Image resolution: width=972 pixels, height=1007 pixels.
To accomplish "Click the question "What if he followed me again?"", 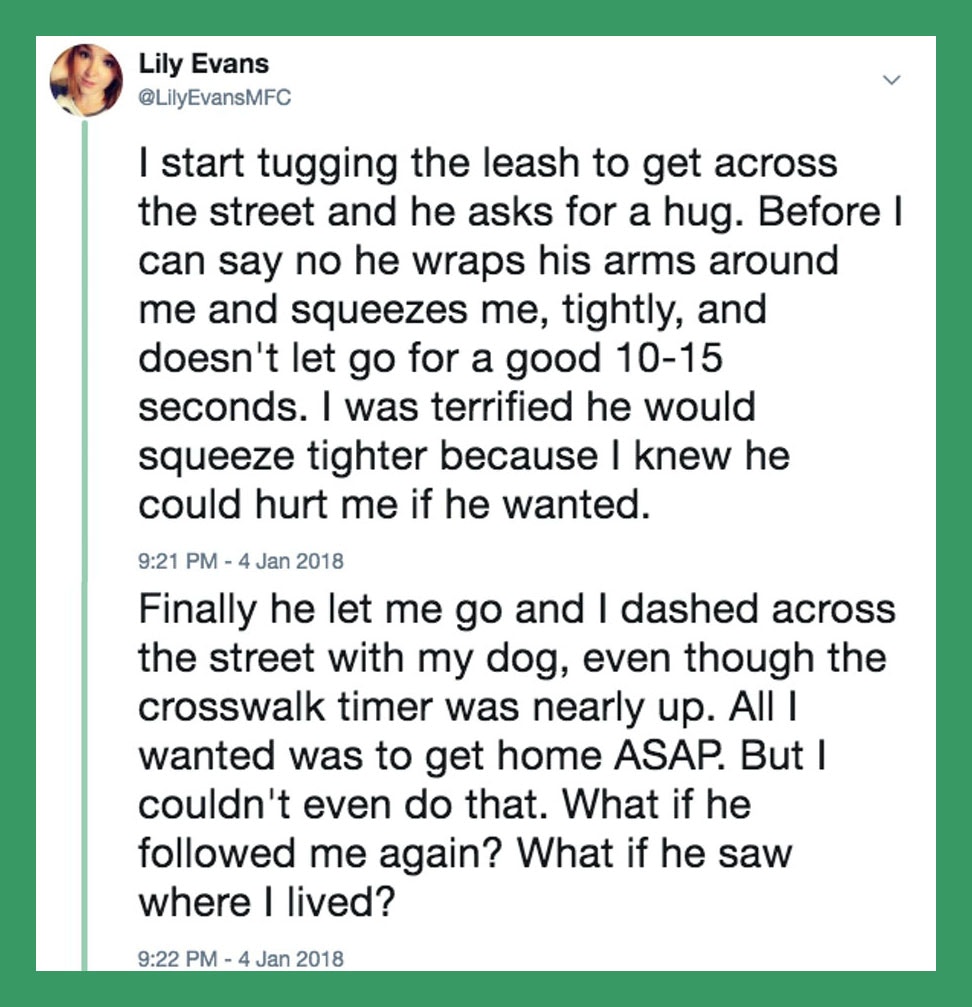I will [465, 830].
